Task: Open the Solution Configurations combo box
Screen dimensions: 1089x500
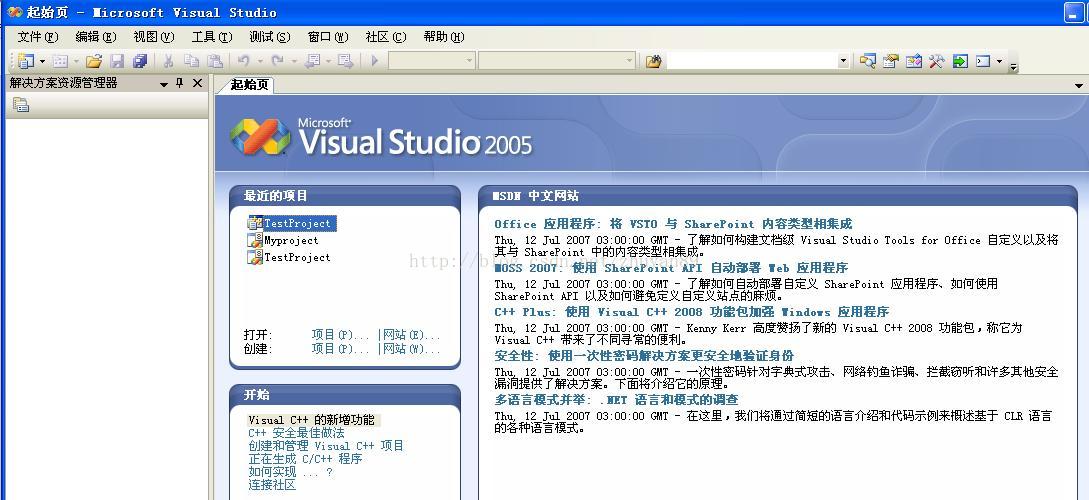Action: point(432,61)
